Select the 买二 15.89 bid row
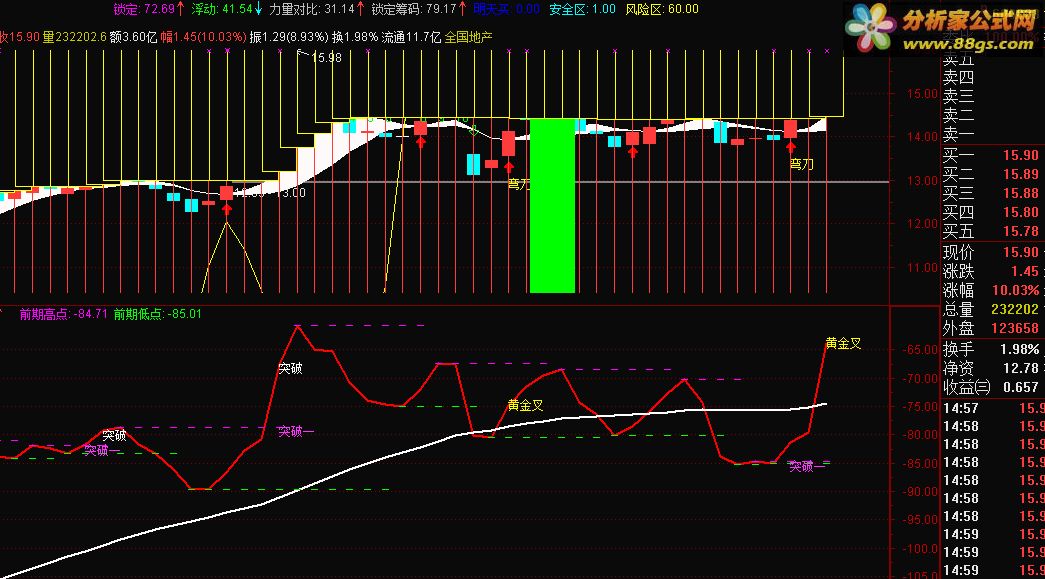 click(992, 175)
